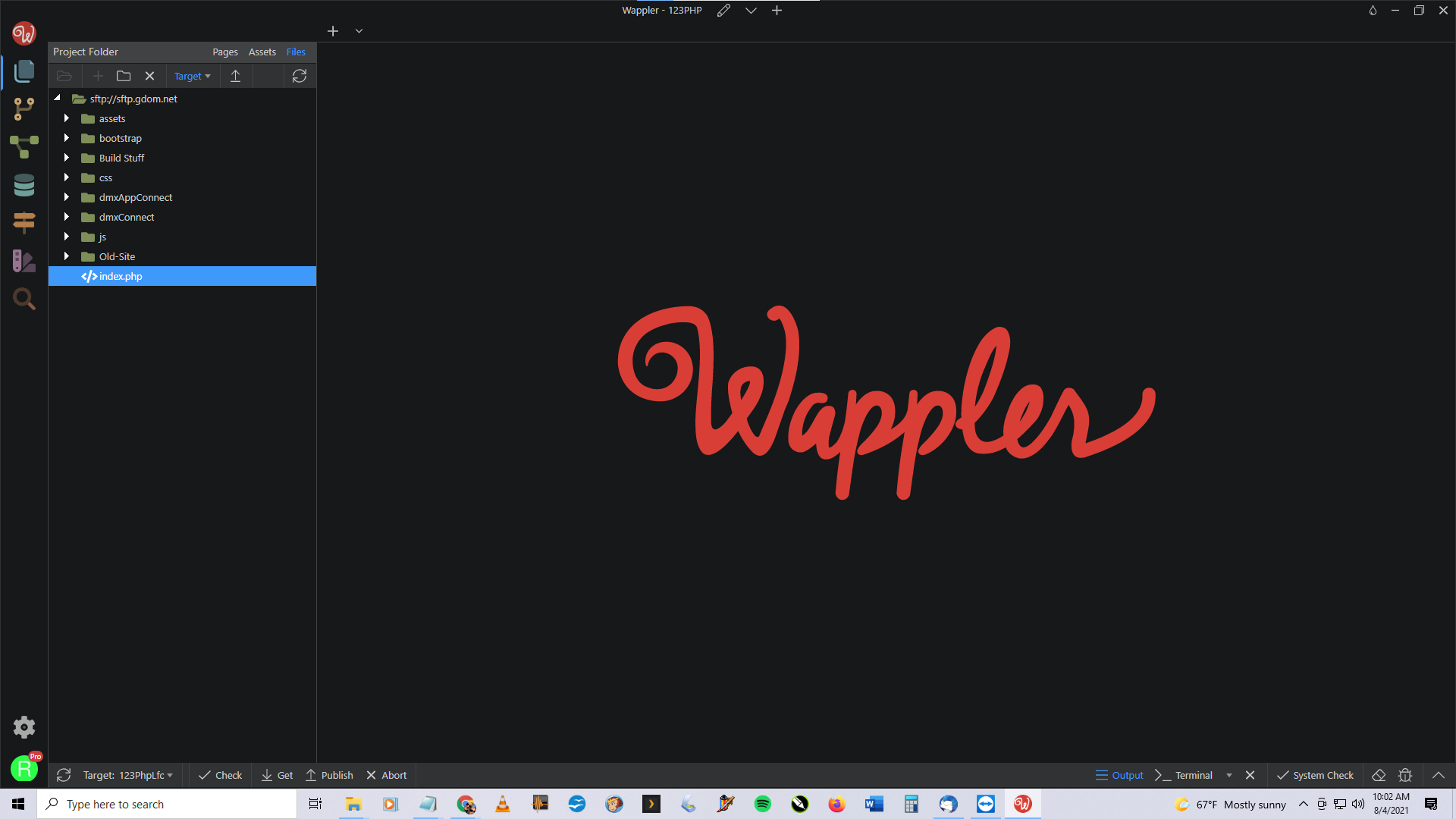Click the upload arrow icon in file toolbar
1456x819 pixels.
coord(235,76)
